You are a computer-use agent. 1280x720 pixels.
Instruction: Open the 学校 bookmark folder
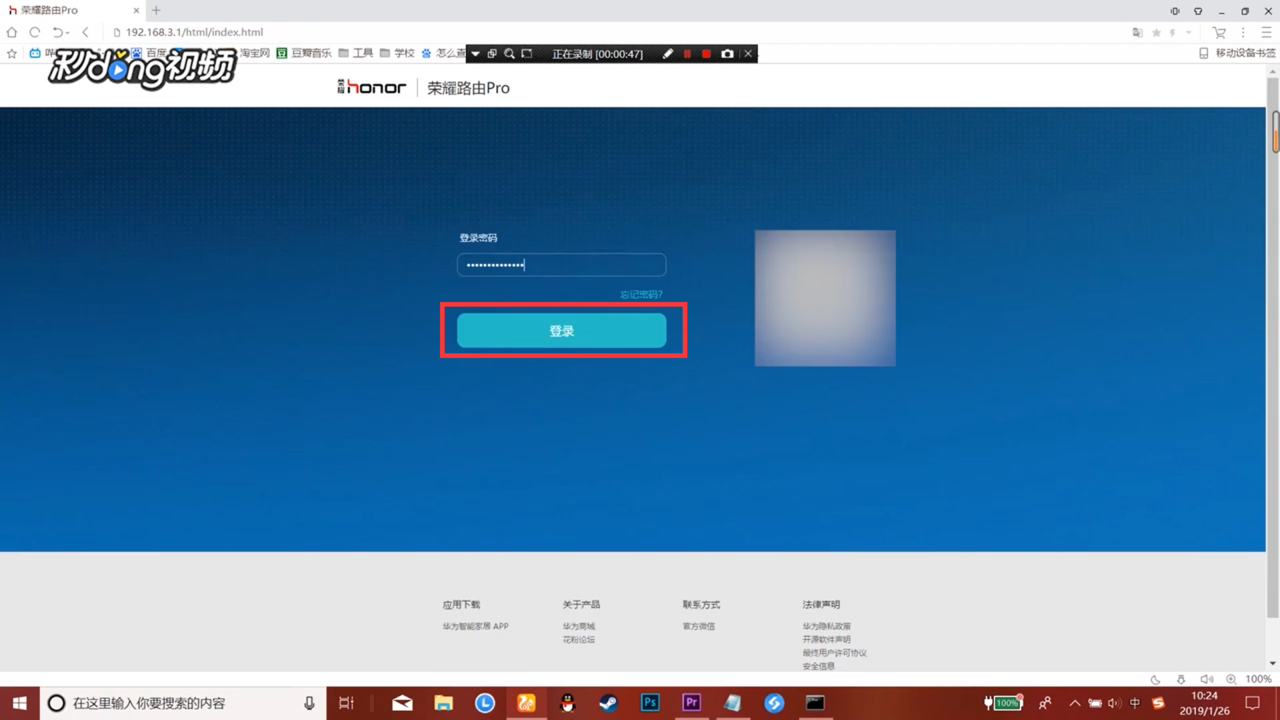point(397,53)
